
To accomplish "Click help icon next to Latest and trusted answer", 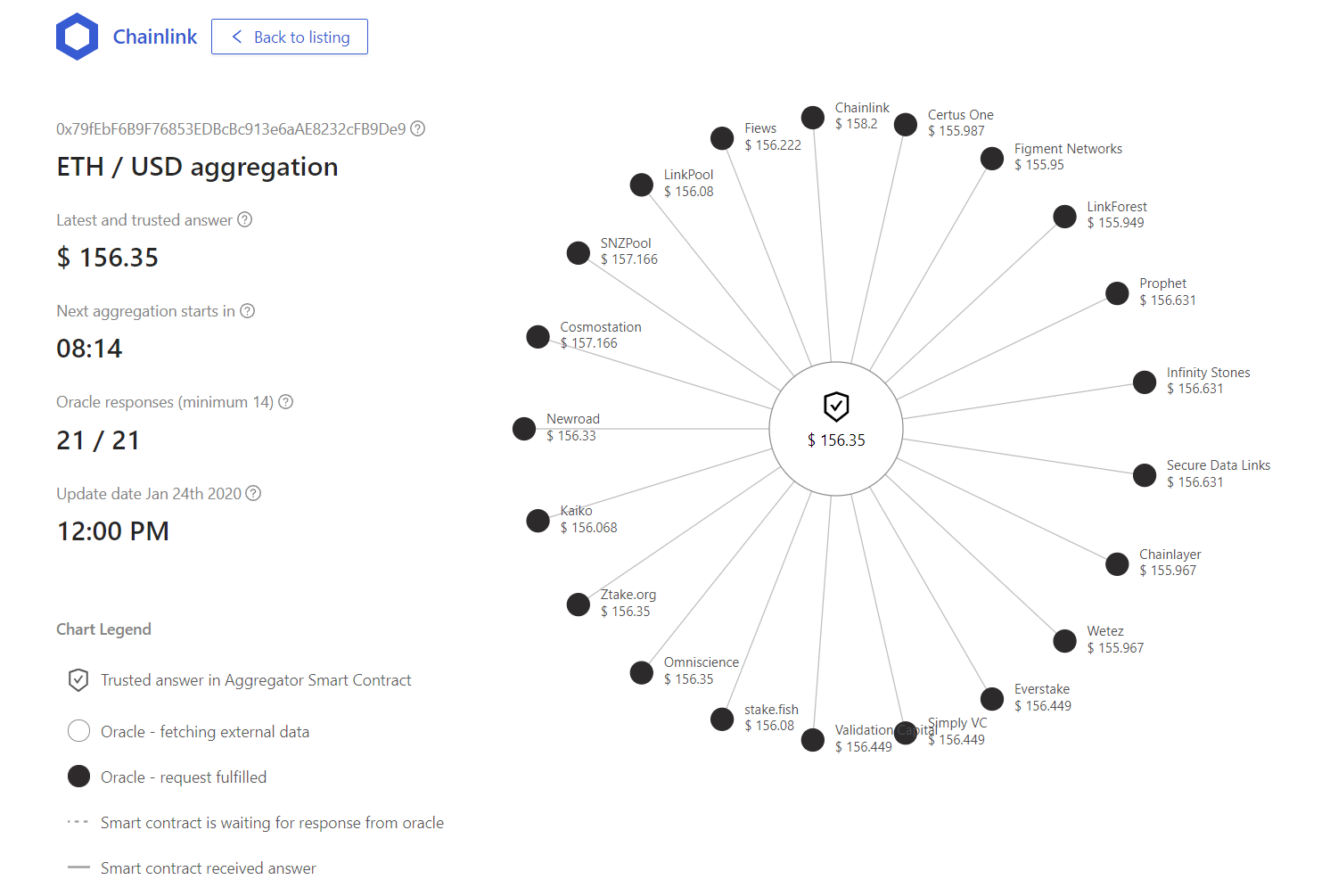I will (x=244, y=219).
